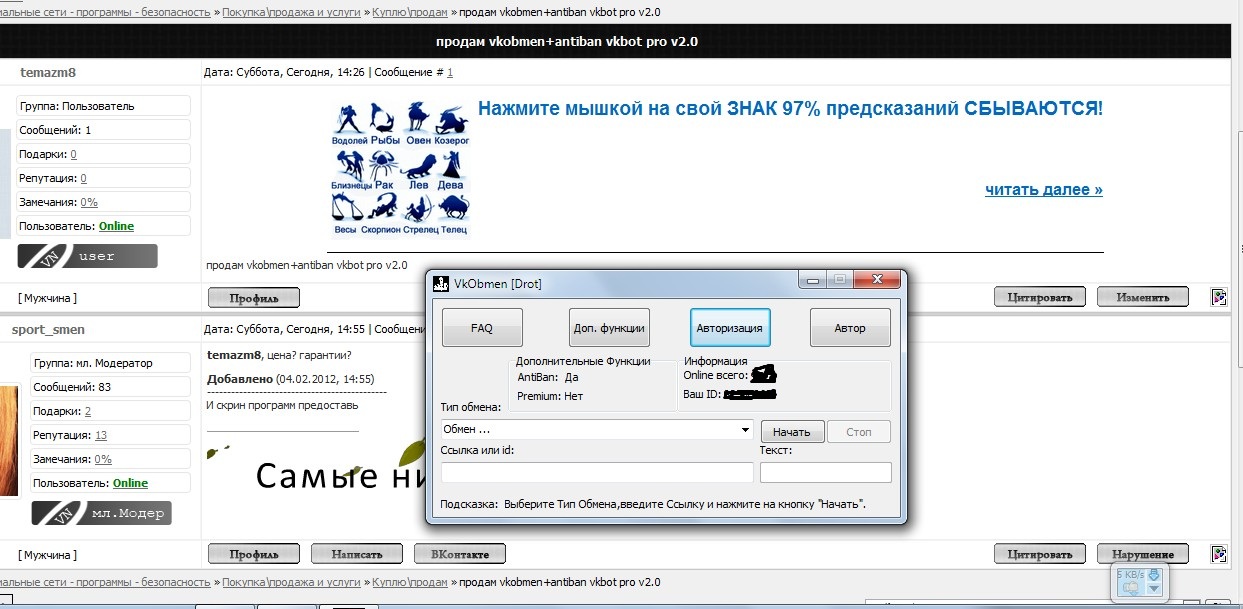Click the Начать button in VkObmen
The width and height of the screenshot is (1243, 609).
(x=793, y=432)
